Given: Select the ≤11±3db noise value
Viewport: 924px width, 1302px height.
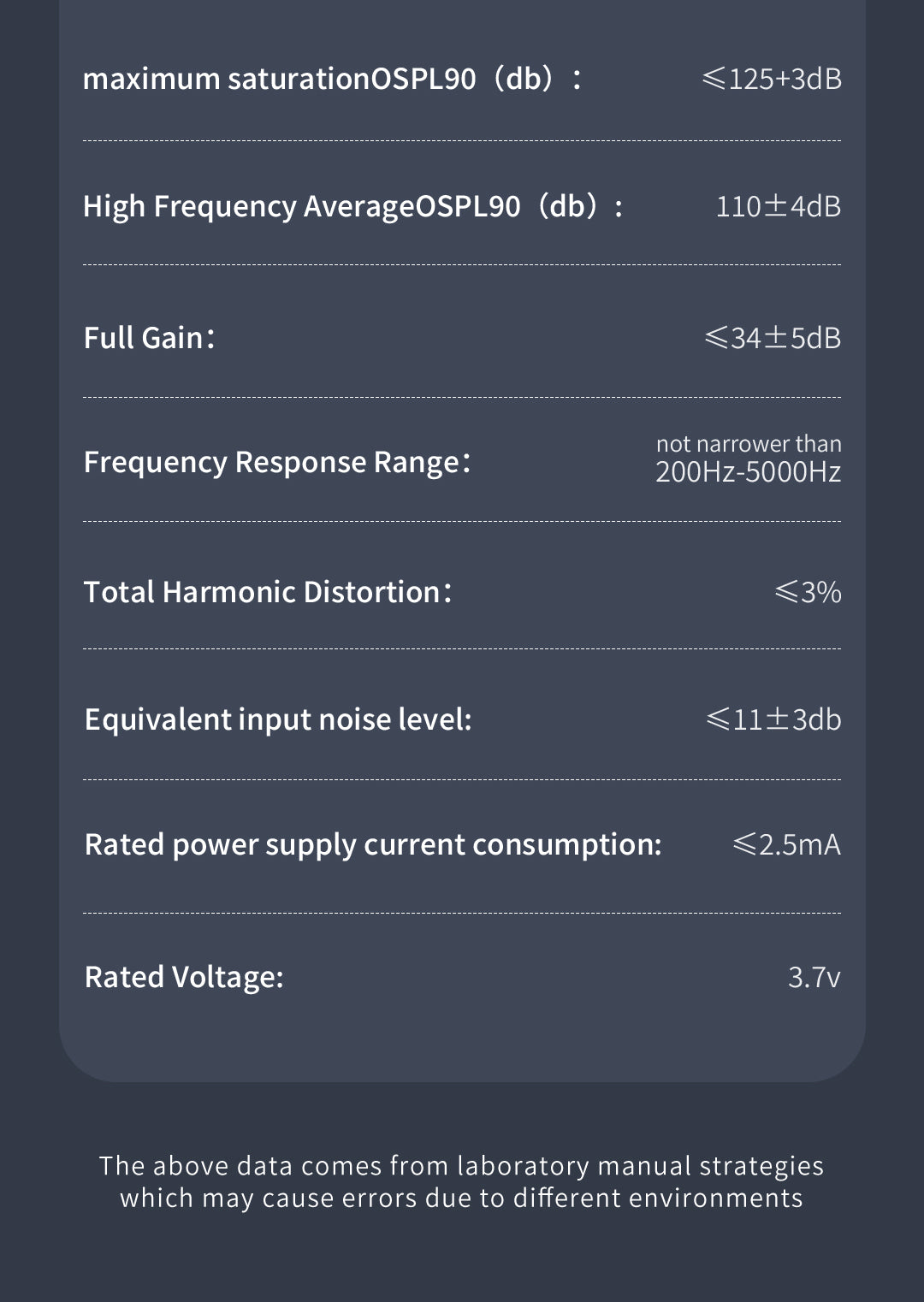Looking at the screenshot, I should click(773, 719).
